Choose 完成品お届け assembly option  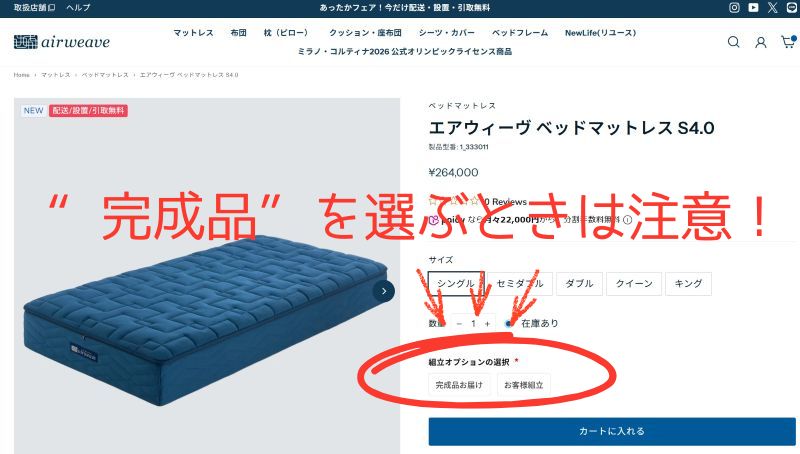click(x=459, y=385)
